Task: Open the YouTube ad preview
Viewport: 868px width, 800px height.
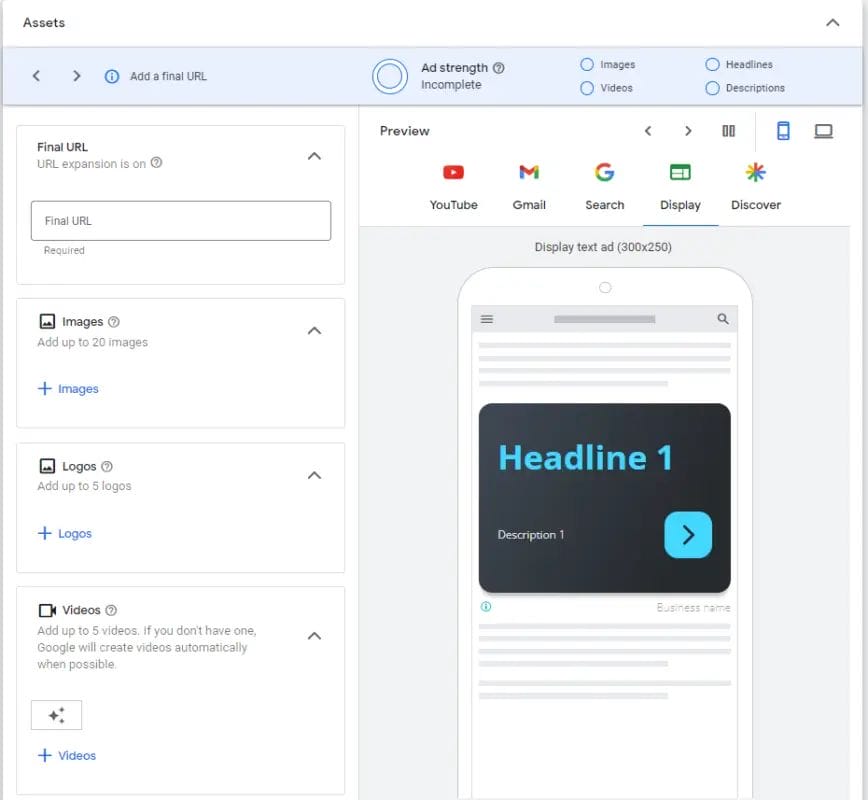Action: (453, 185)
